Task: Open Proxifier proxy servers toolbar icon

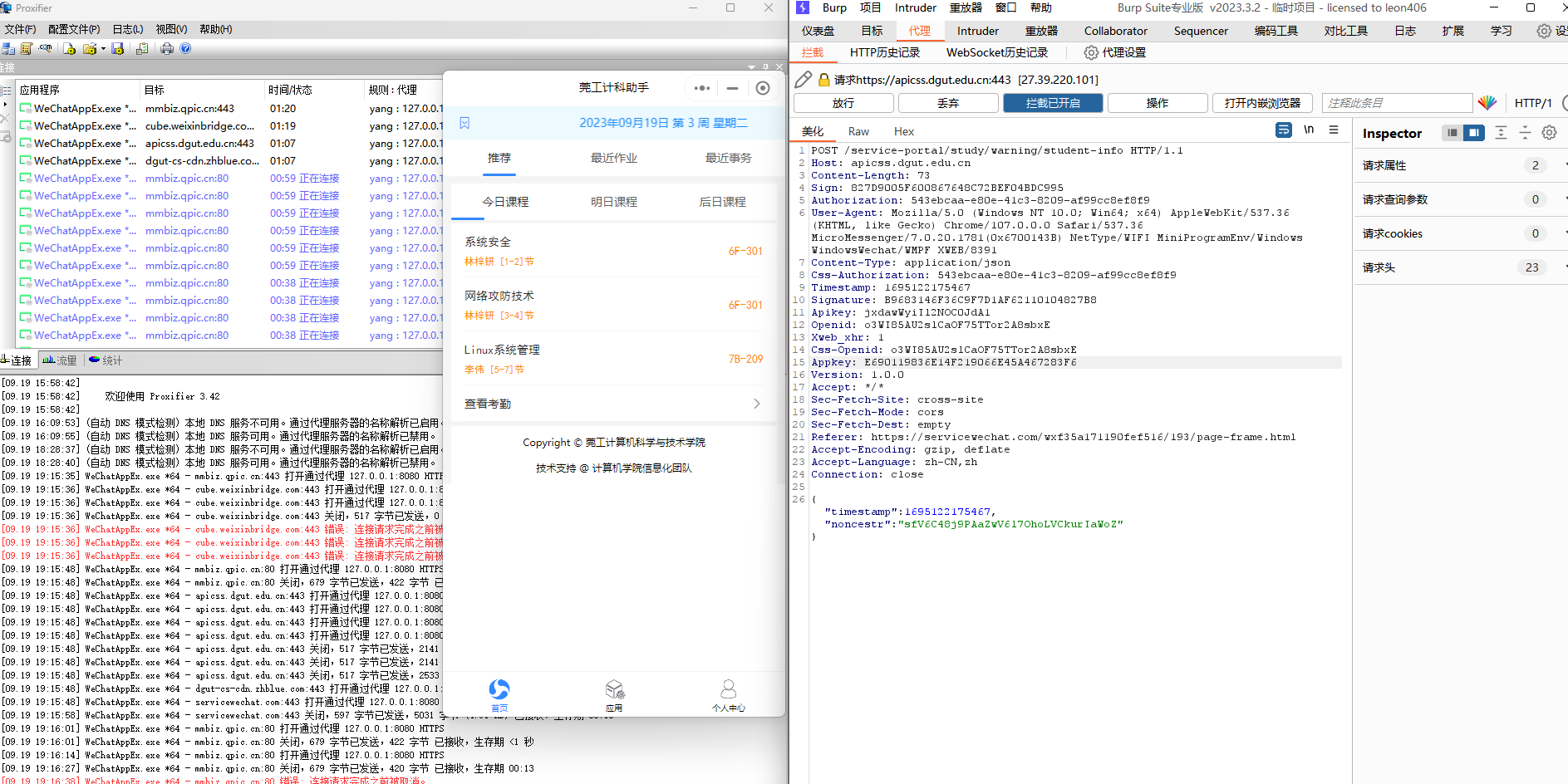Action: tap(8, 49)
